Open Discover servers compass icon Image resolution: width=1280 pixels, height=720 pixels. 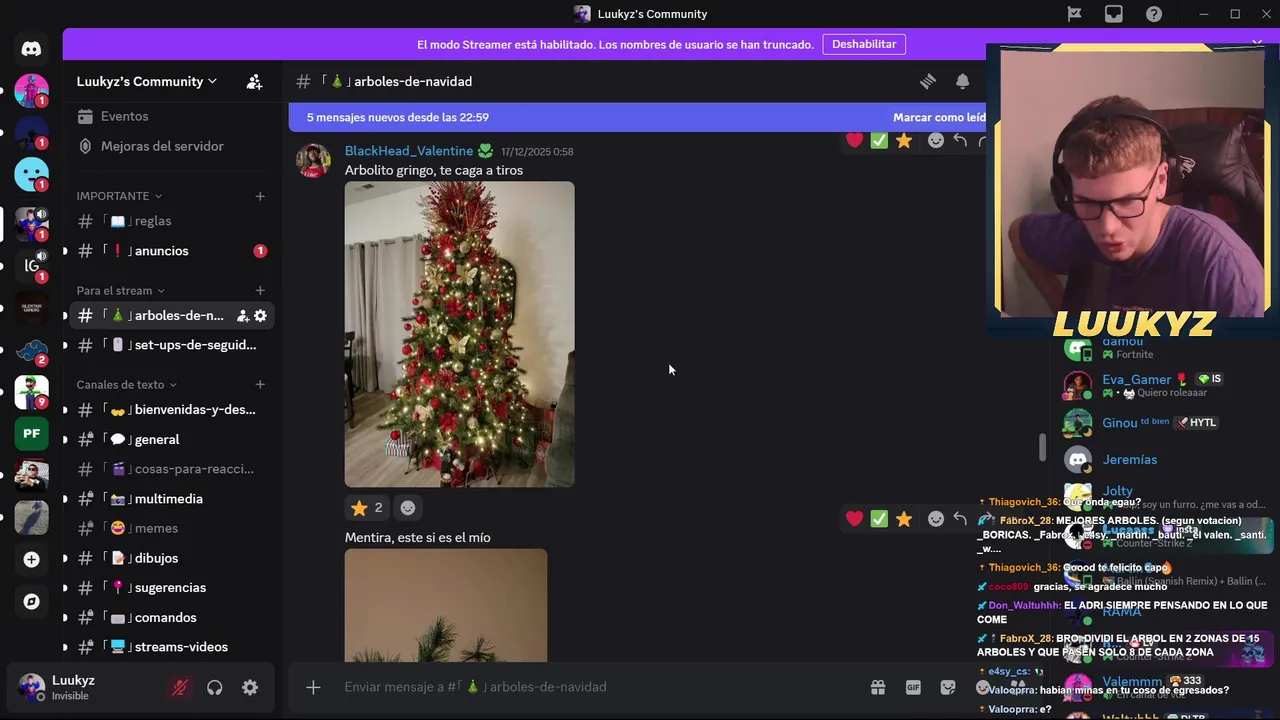click(31, 601)
